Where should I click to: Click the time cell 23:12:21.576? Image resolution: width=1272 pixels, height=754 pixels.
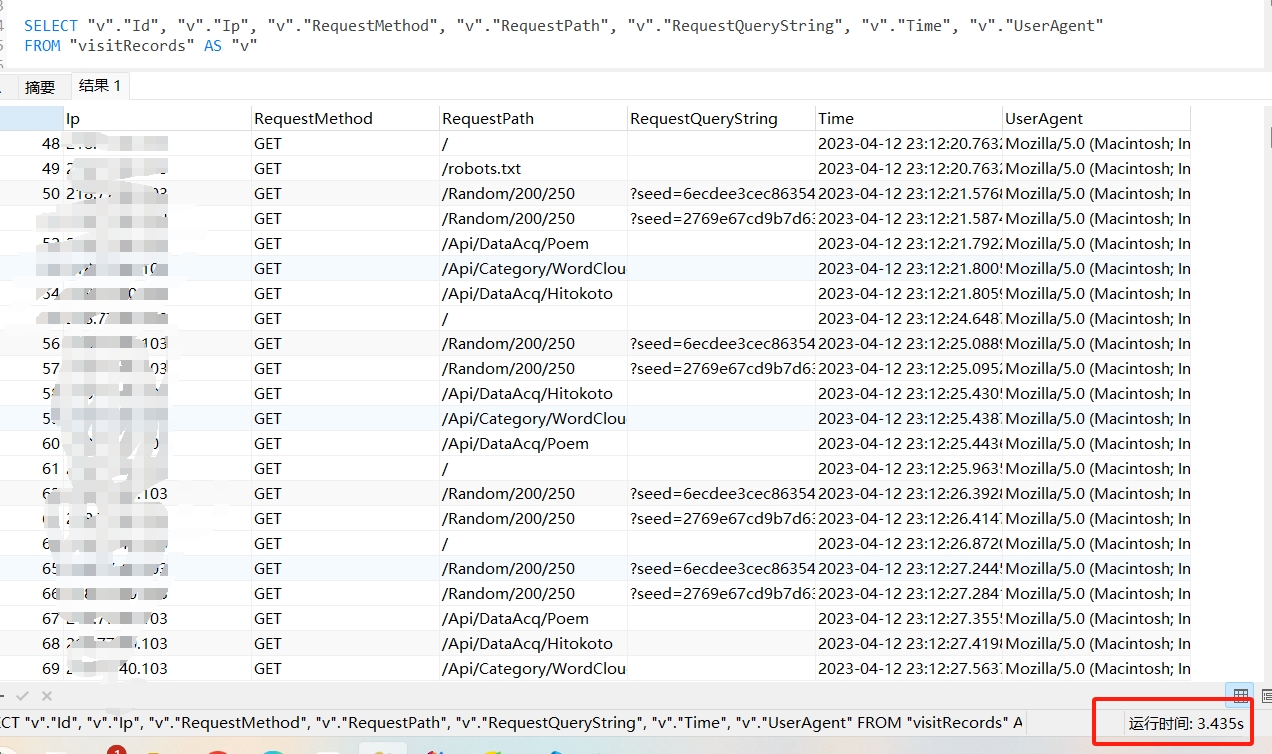(x=909, y=193)
